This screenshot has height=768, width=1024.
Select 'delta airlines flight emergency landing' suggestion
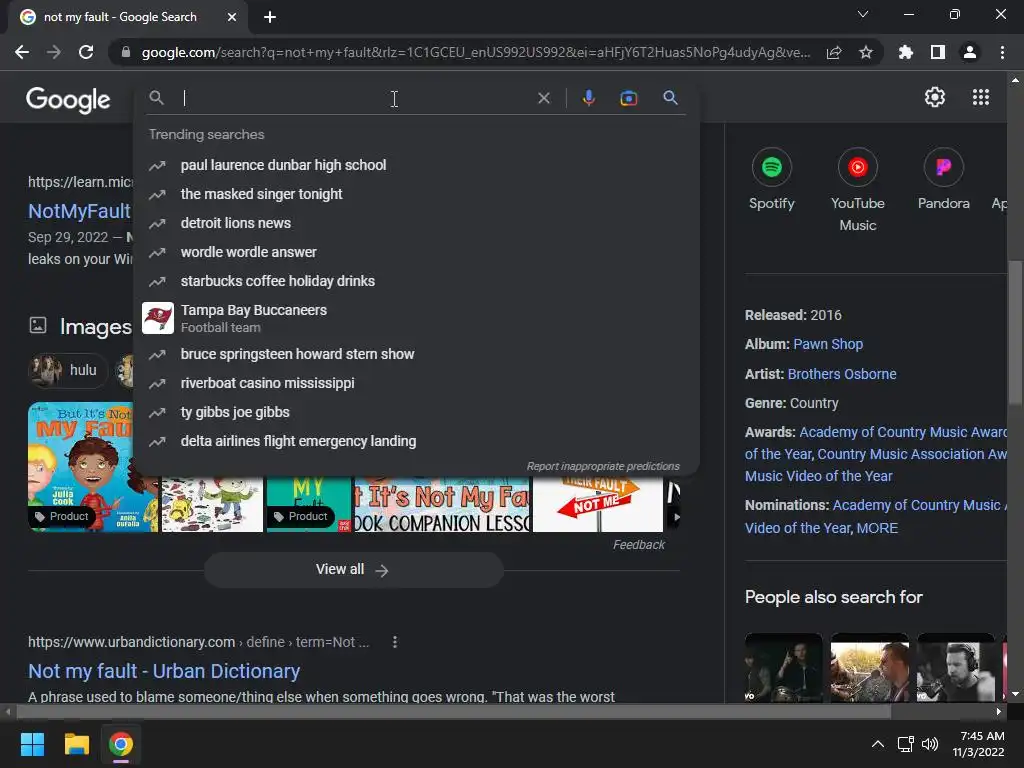416,441
